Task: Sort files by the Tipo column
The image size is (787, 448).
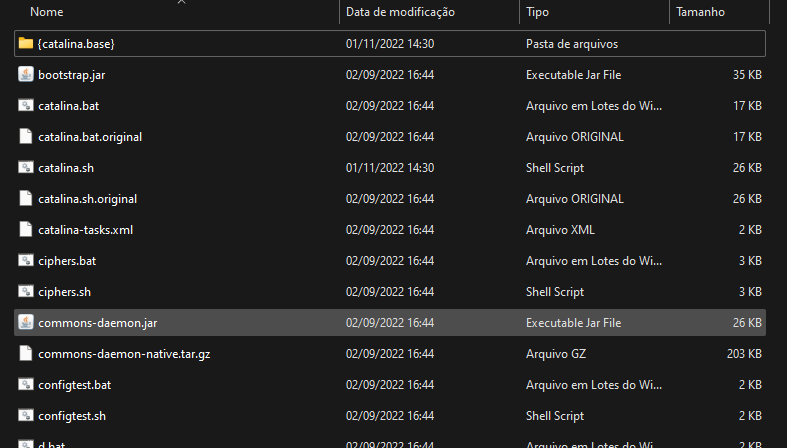Action: 537,12
